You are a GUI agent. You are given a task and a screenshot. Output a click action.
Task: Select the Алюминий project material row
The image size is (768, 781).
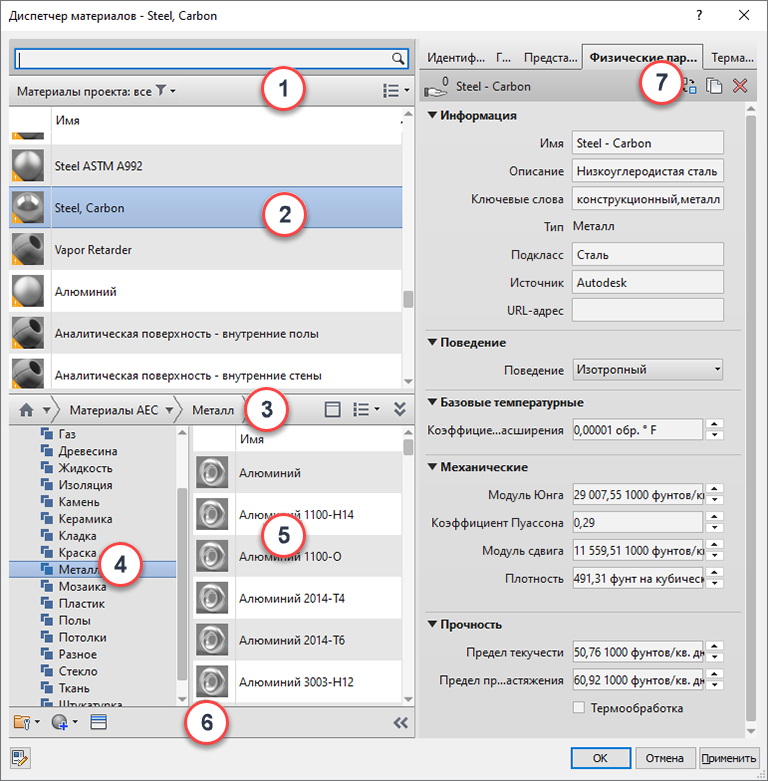coord(205,291)
